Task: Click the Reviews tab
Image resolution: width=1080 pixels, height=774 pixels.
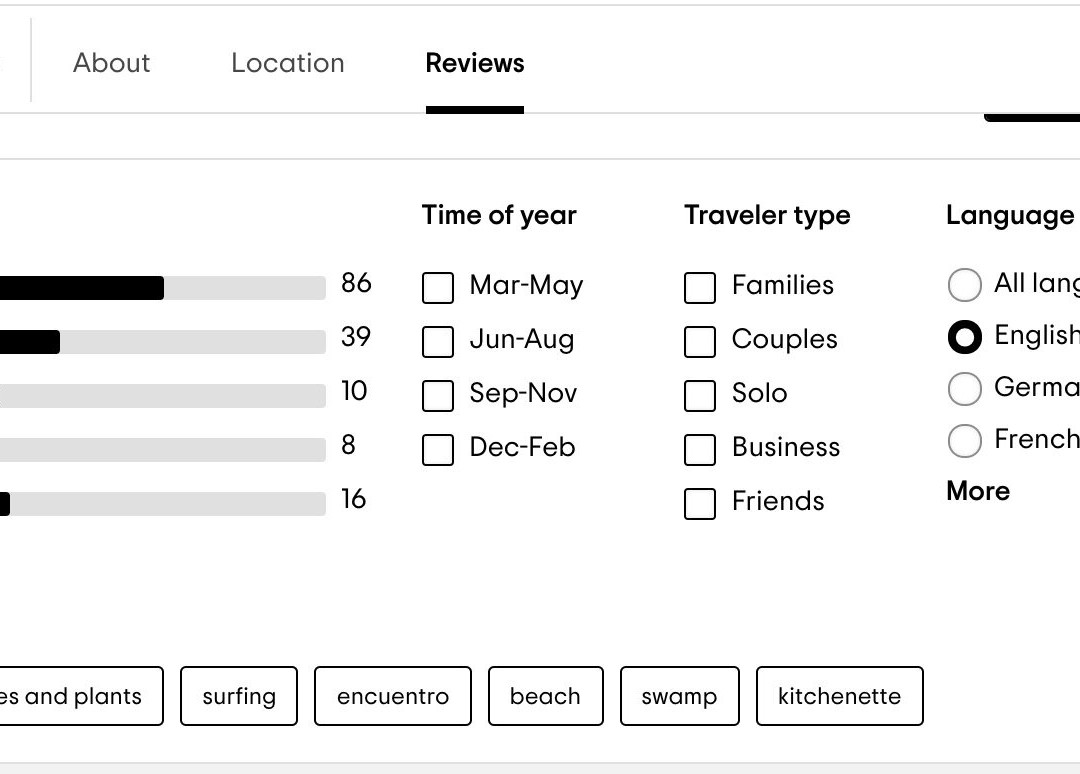Action: 474,63
